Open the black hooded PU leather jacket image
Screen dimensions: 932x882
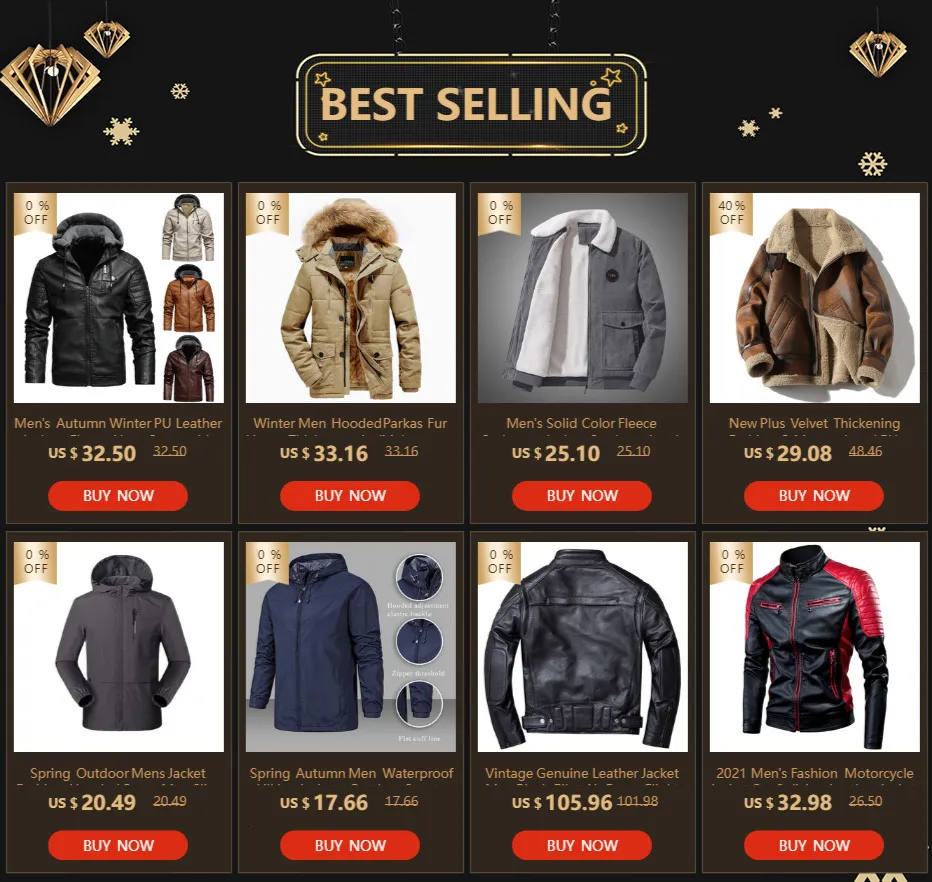[119, 298]
